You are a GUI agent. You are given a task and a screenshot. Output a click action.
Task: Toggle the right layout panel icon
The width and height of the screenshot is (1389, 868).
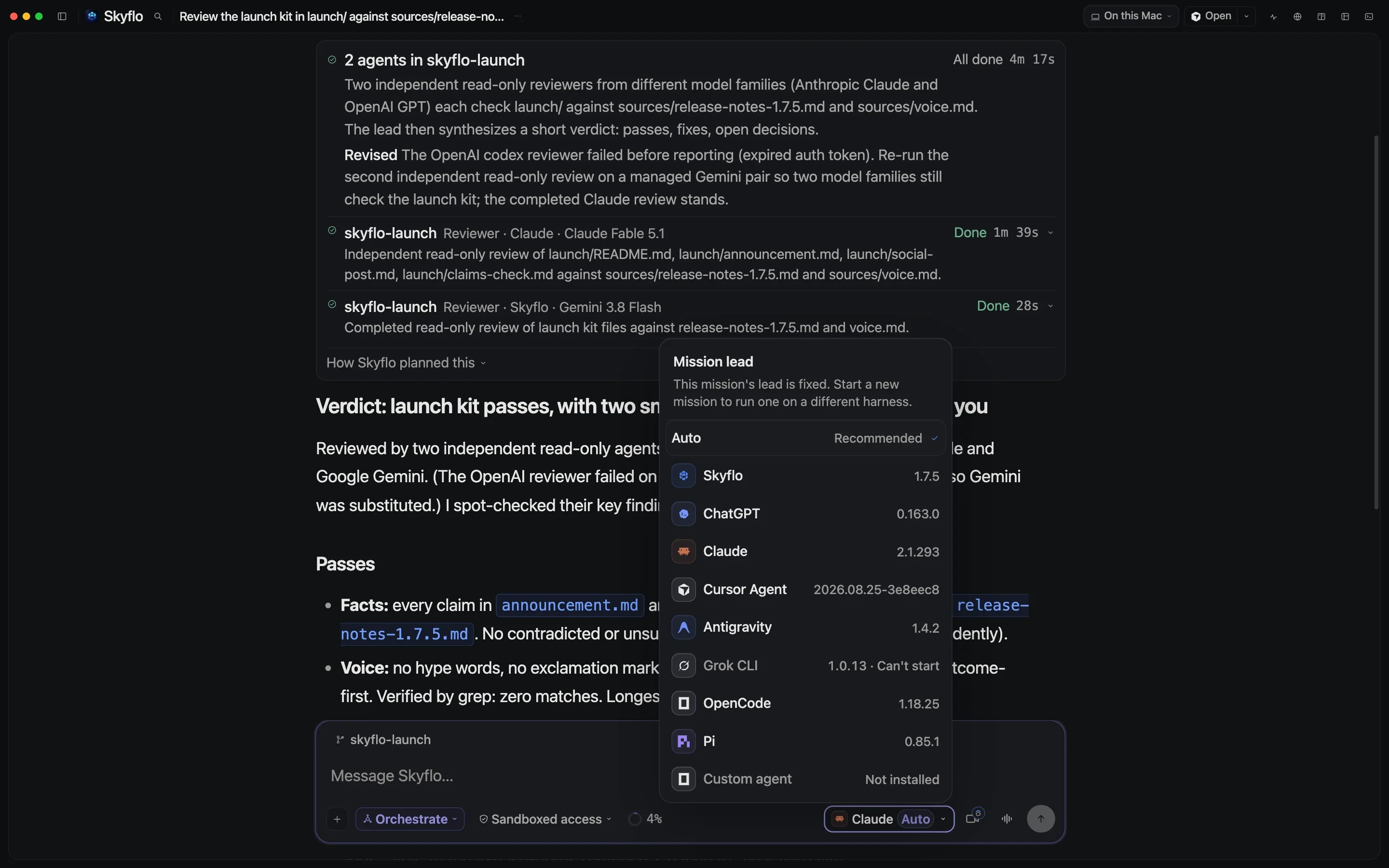(1345, 17)
